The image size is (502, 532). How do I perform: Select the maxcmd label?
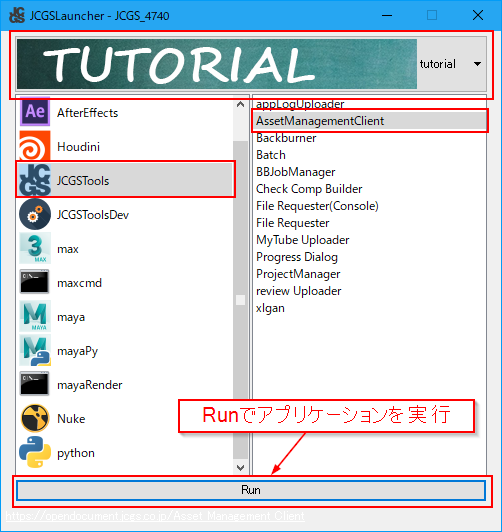[79, 283]
